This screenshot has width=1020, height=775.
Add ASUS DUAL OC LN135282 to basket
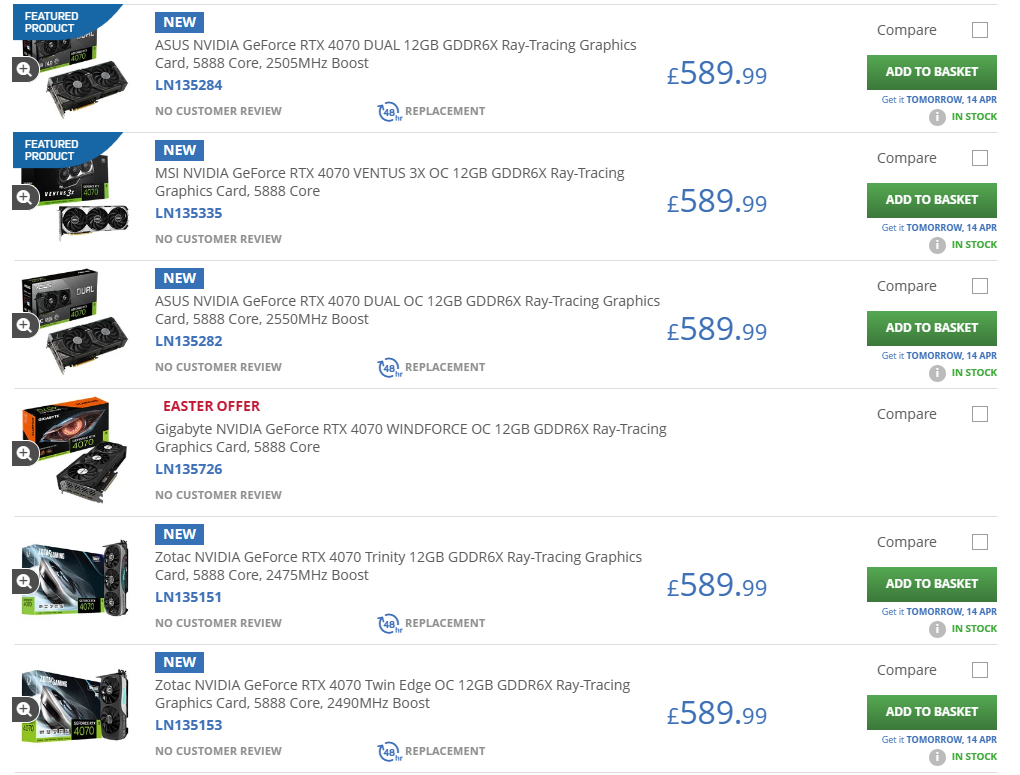932,329
